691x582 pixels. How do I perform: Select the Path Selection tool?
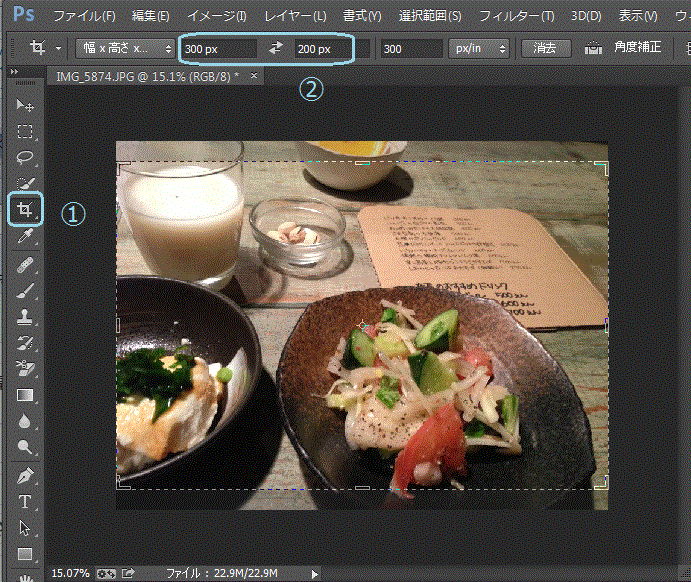(25, 528)
